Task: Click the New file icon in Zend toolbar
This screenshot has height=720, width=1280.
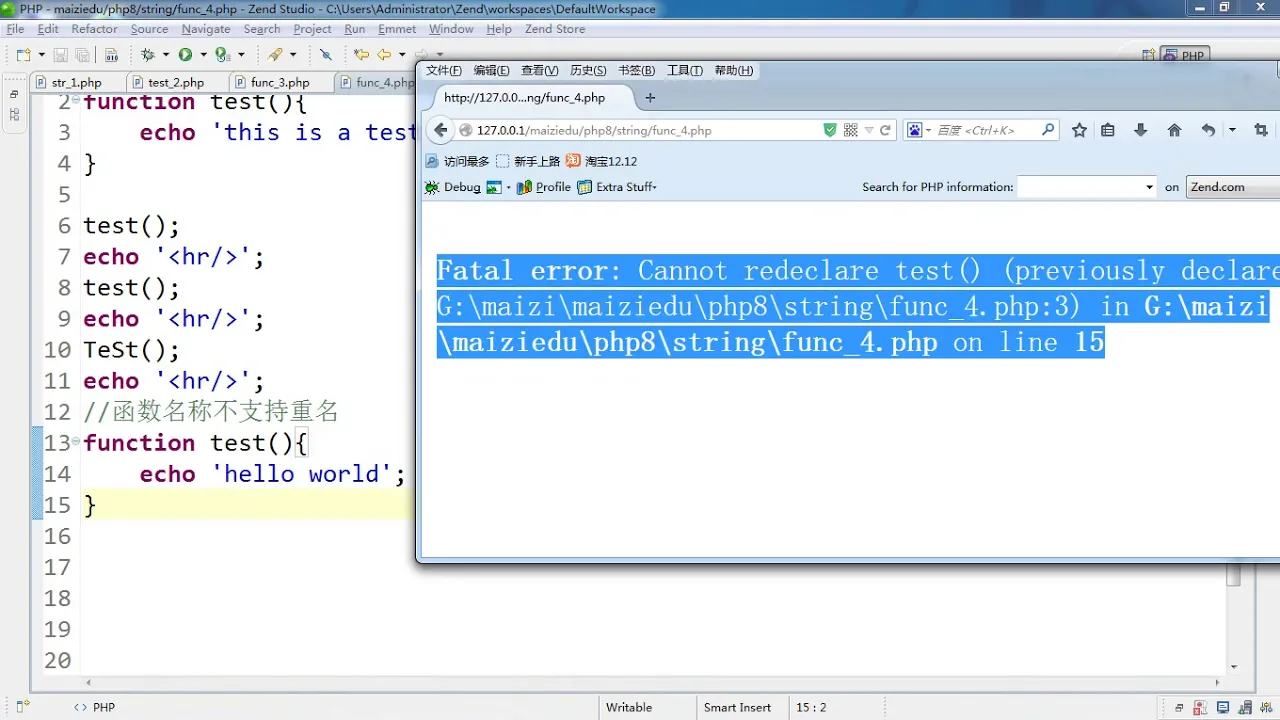Action: [23, 55]
